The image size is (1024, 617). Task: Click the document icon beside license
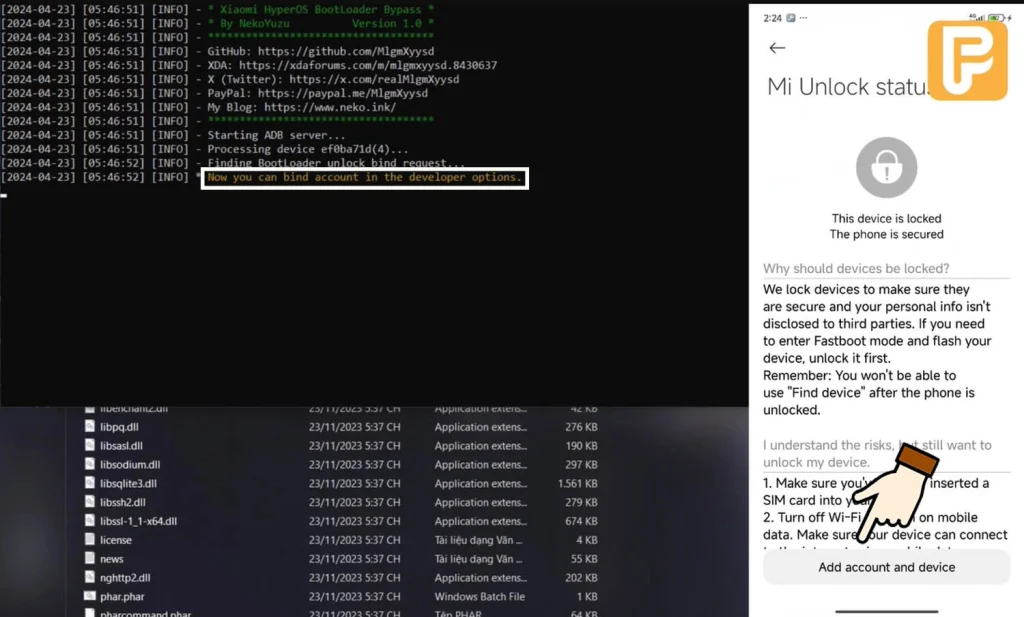tap(89, 540)
